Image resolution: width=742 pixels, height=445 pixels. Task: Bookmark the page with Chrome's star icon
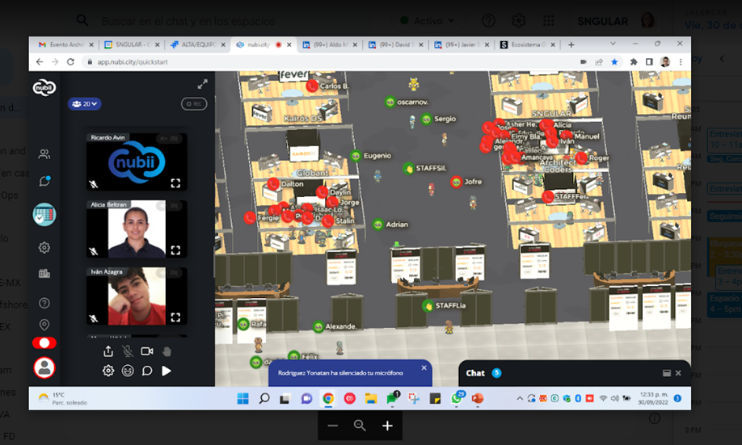(614, 62)
